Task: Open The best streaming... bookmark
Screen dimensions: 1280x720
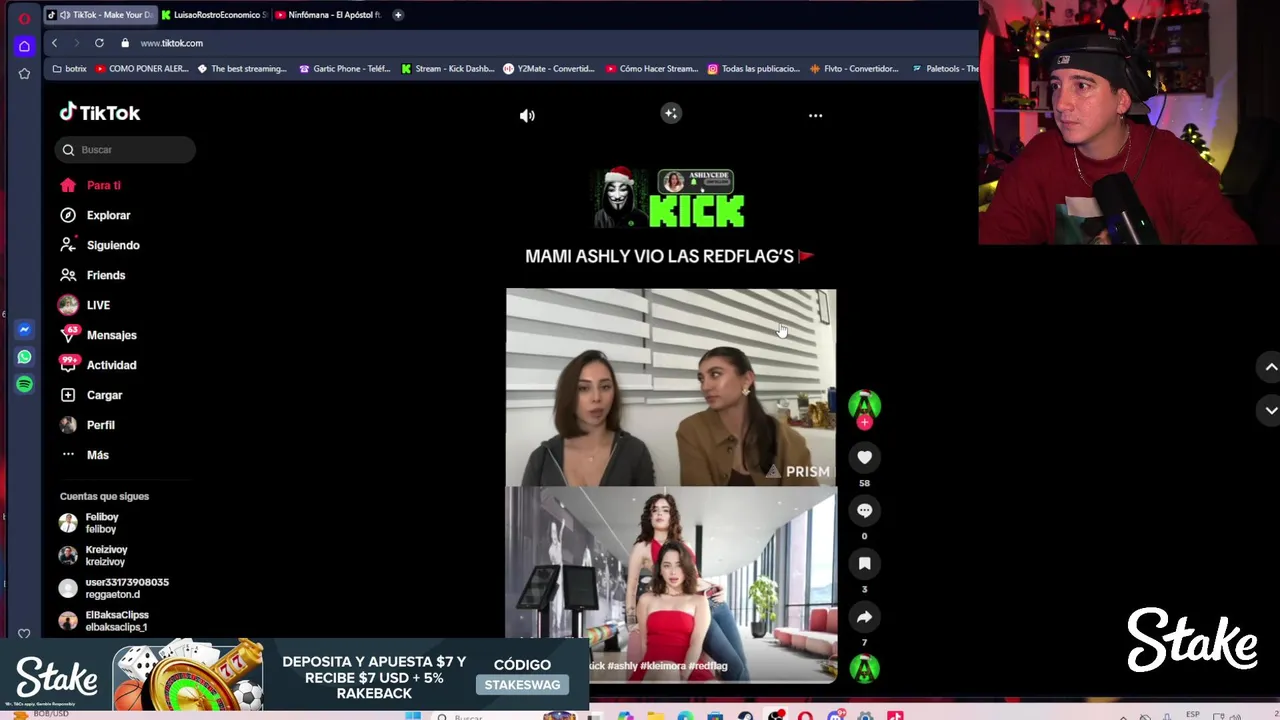Action: (242, 69)
